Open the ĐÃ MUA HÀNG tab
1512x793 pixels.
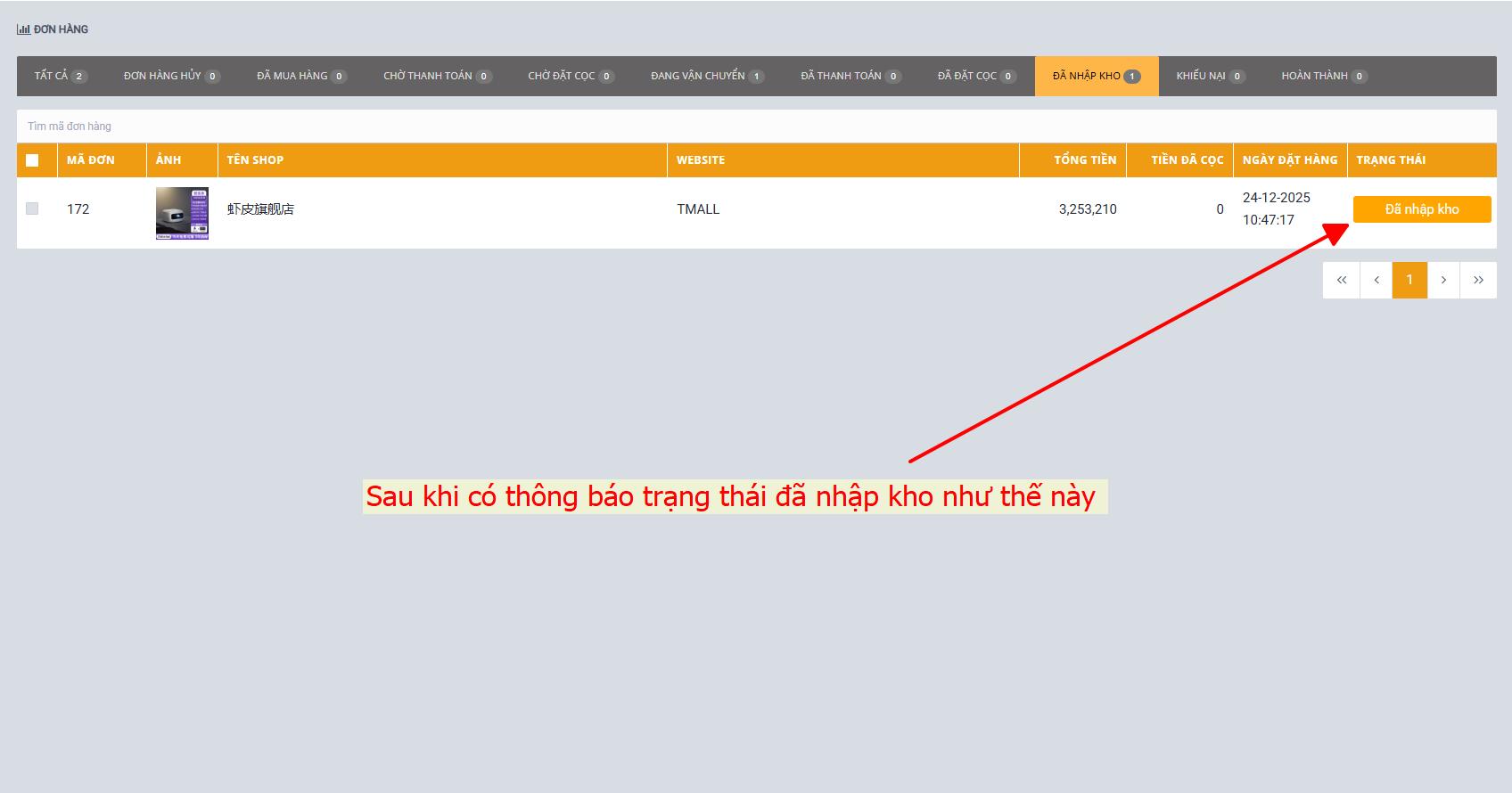coord(301,76)
